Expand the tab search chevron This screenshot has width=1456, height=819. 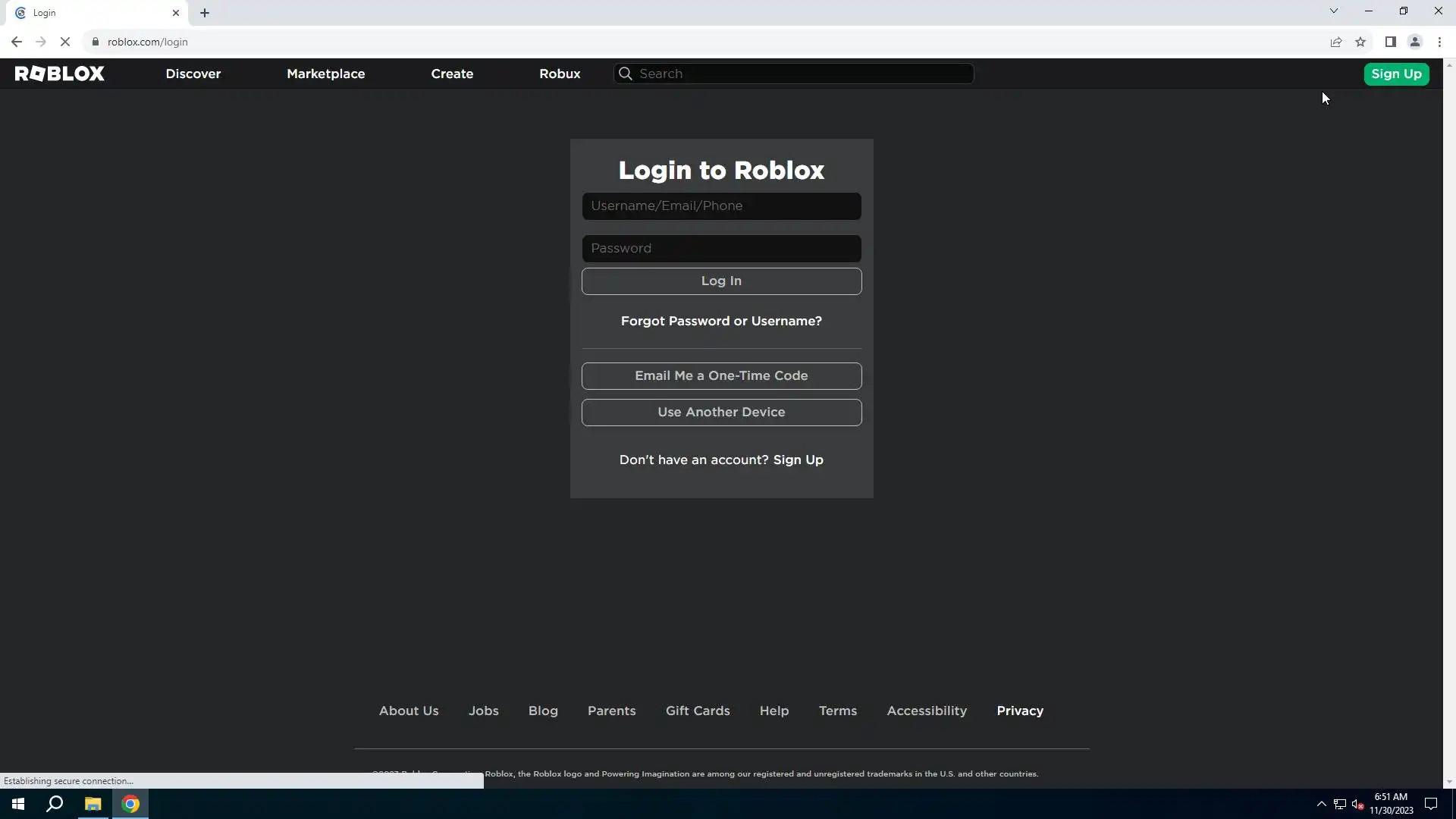(x=1334, y=11)
